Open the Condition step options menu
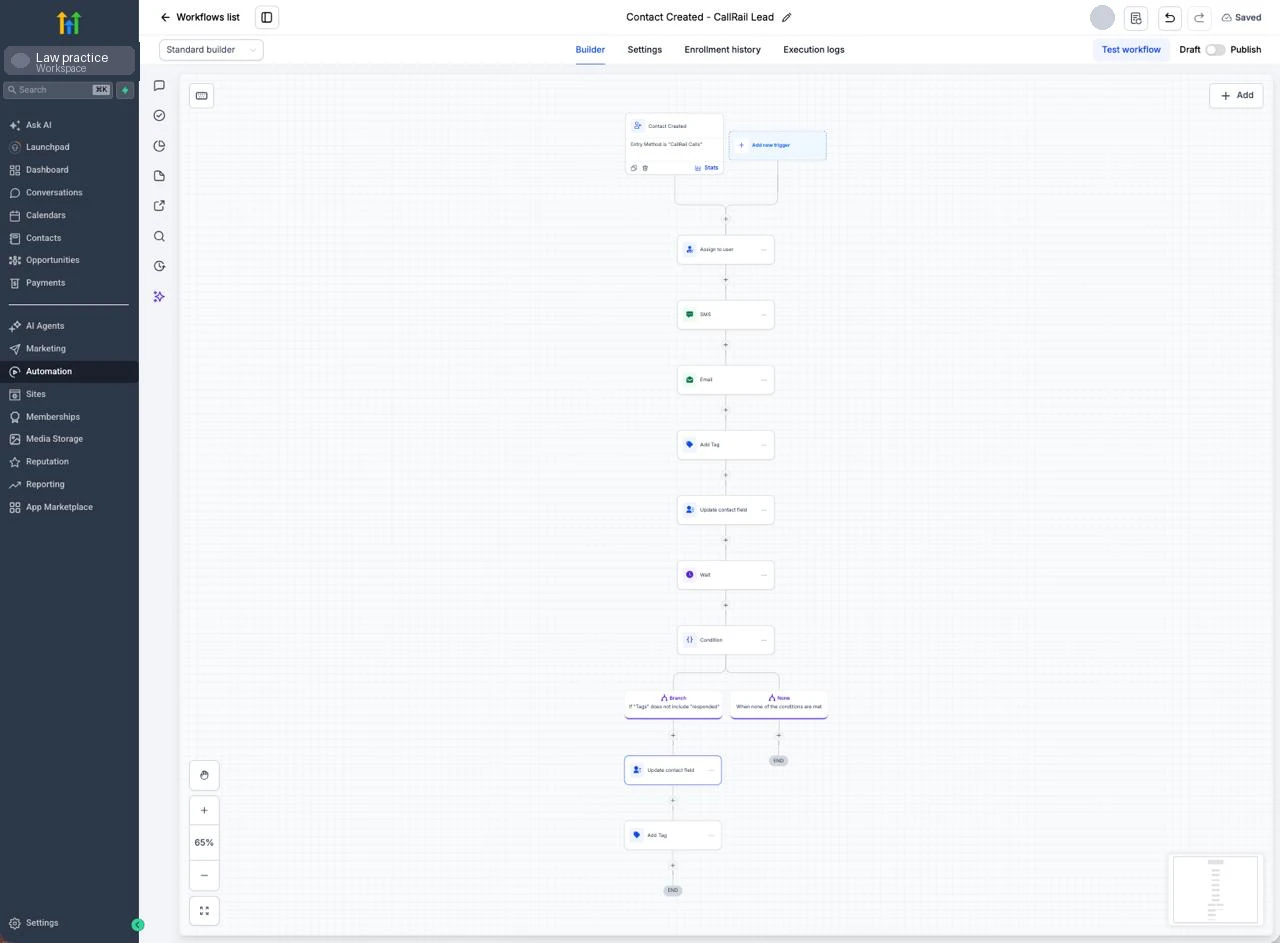Viewport: 1280px width, 943px height. click(764, 640)
